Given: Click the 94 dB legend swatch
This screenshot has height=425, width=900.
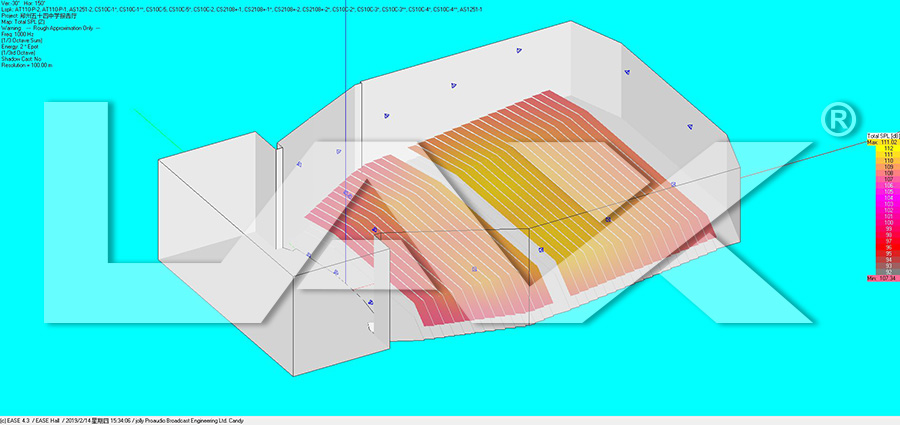Looking at the screenshot, I should pos(887,260).
